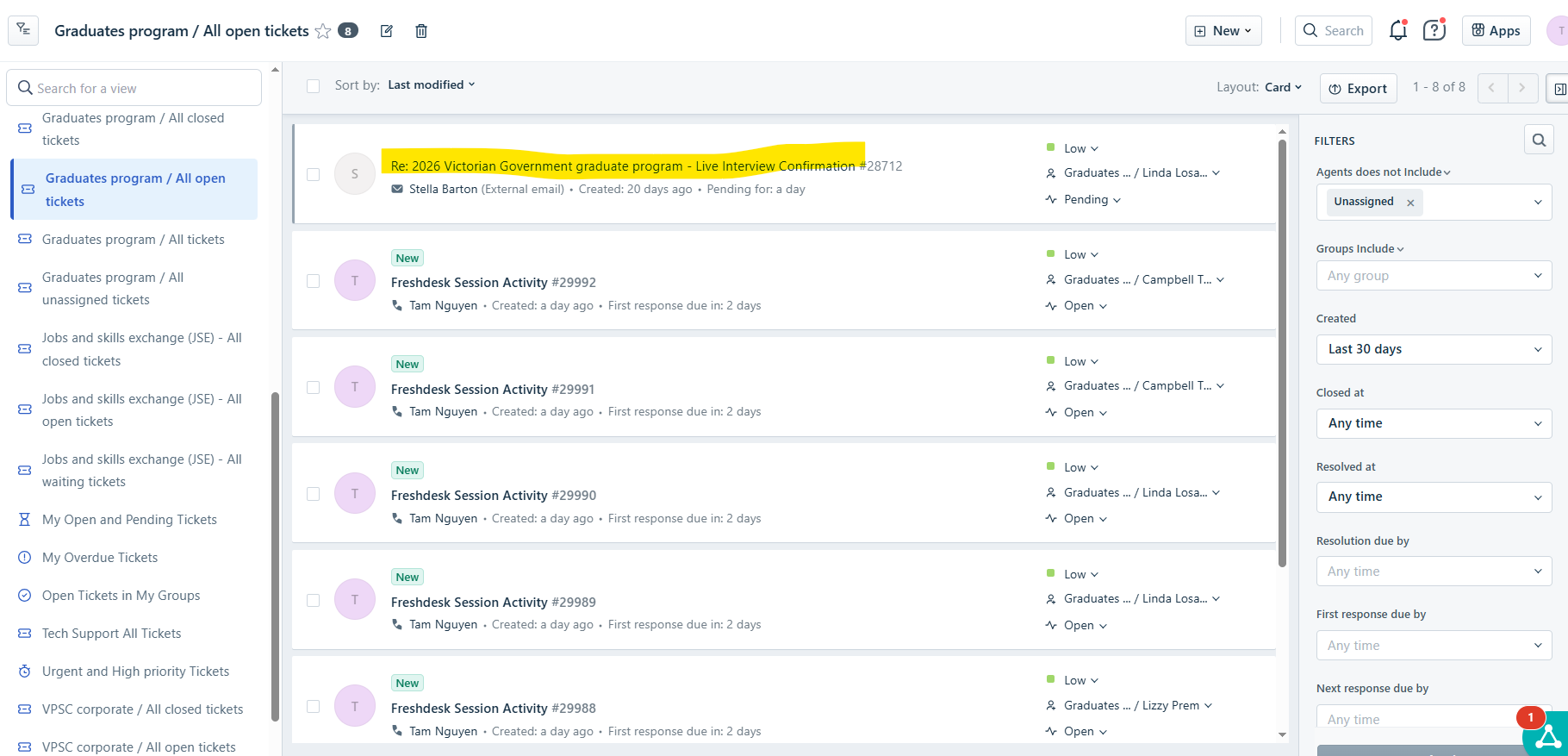Click the filter search magnifier icon
This screenshot has width=1568, height=756.
[x=1539, y=140]
